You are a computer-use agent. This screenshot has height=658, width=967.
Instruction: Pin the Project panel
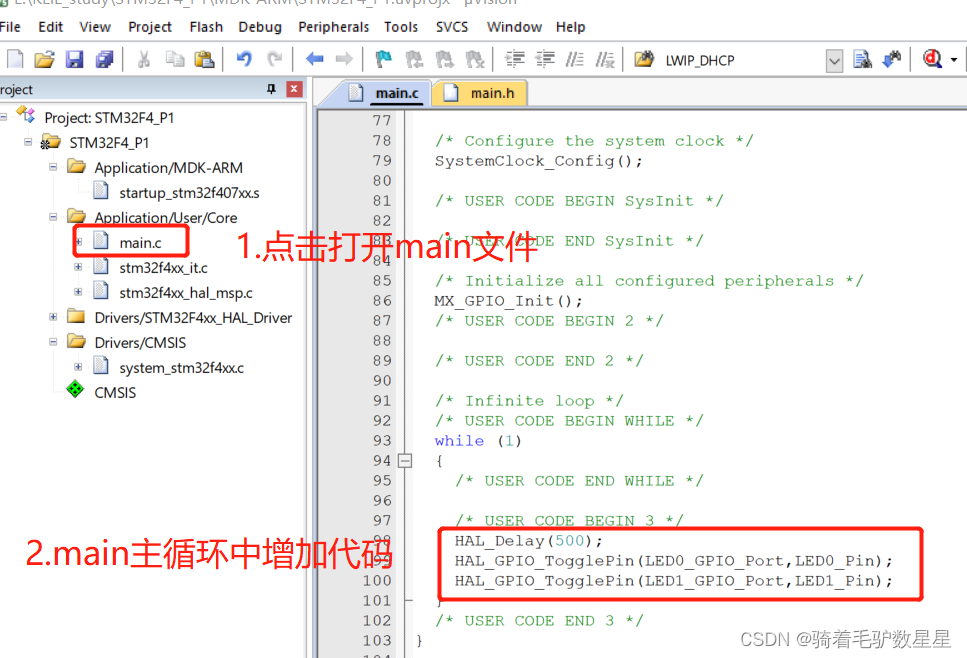(271, 89)
